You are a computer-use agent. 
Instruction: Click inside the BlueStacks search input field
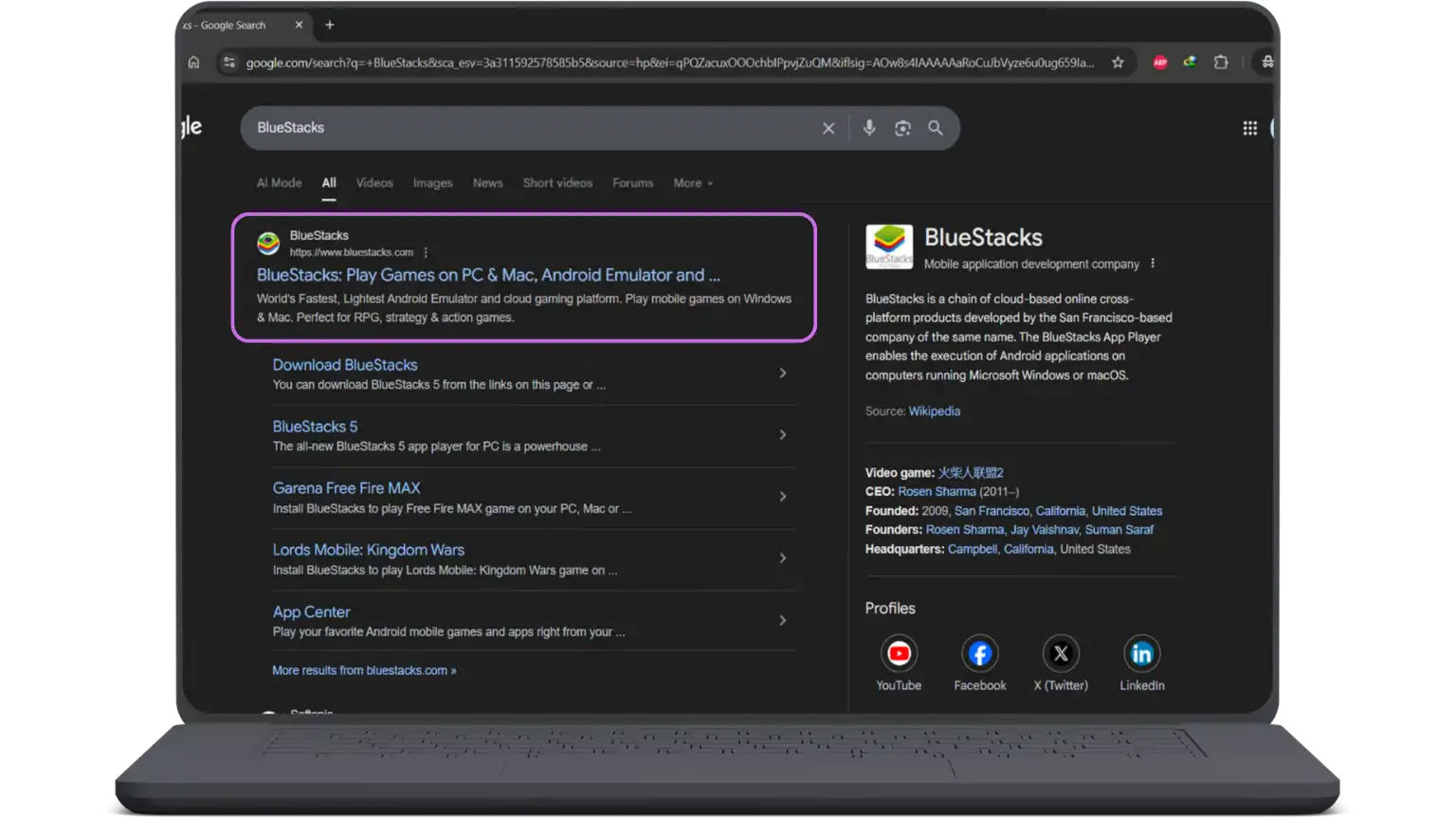tap(531, 128)
